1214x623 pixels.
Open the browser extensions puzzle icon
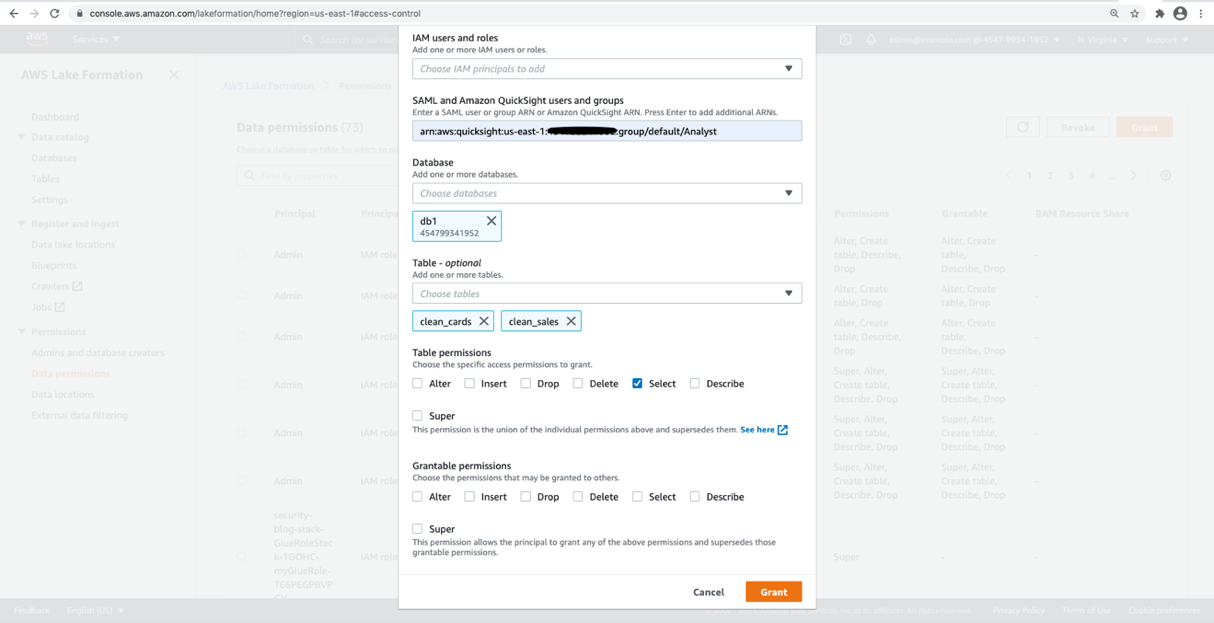[1159, 13]
